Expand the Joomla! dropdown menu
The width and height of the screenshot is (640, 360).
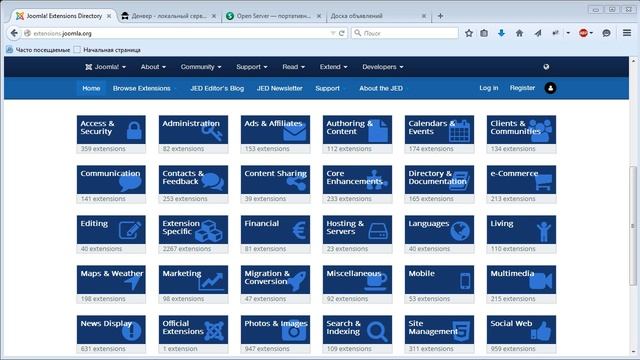coord(106,67)
